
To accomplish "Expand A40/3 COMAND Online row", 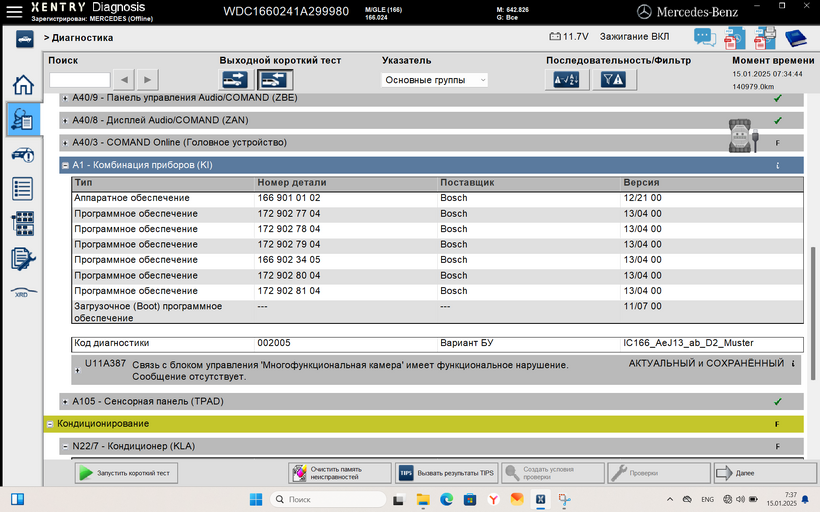I will pos(65,143).
